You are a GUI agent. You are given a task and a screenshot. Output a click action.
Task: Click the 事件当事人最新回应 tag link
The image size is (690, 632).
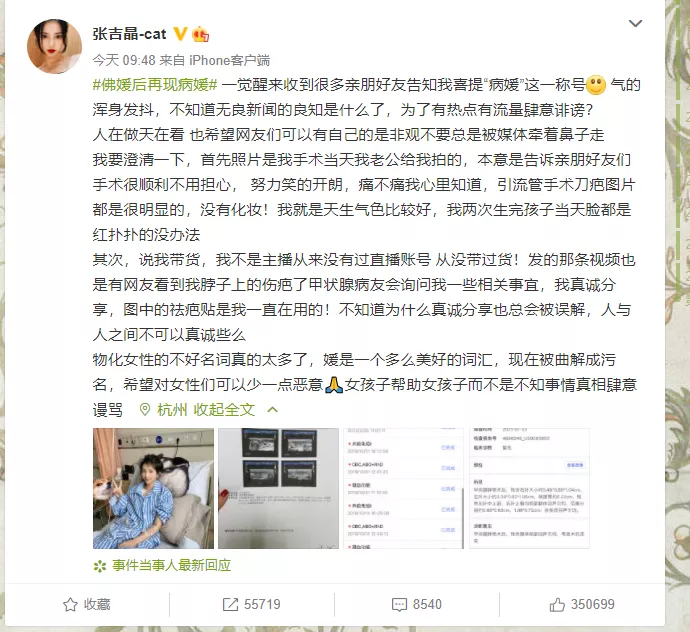click(x=172, y=565)
